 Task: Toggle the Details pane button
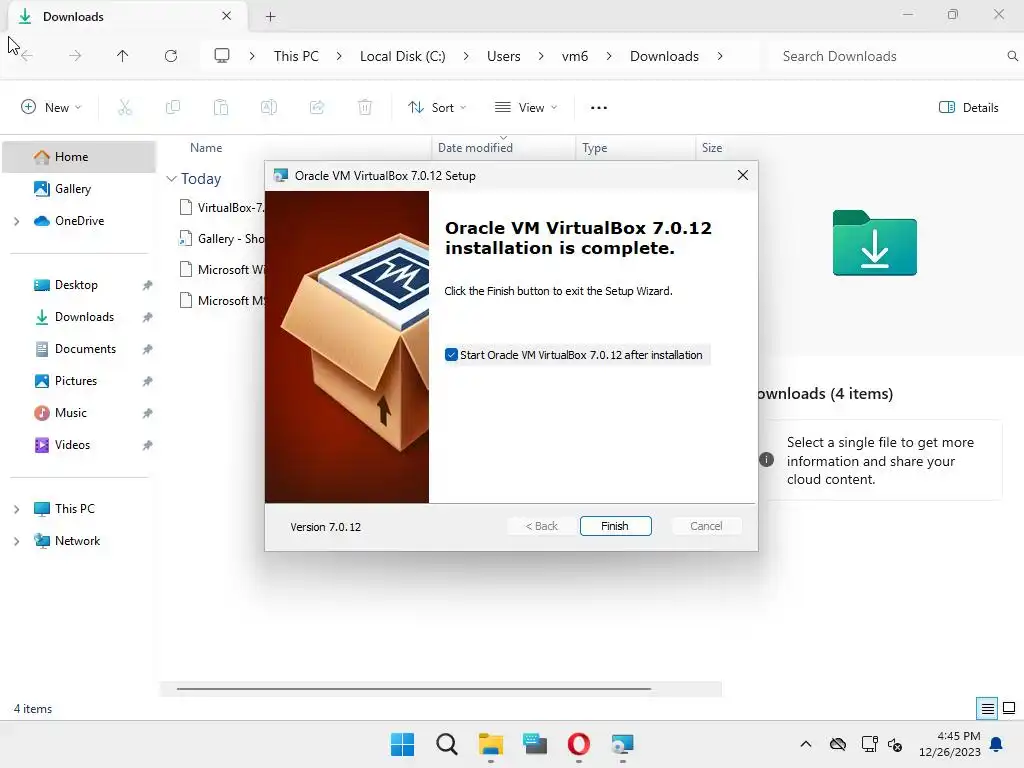click(x=968, y=107)
